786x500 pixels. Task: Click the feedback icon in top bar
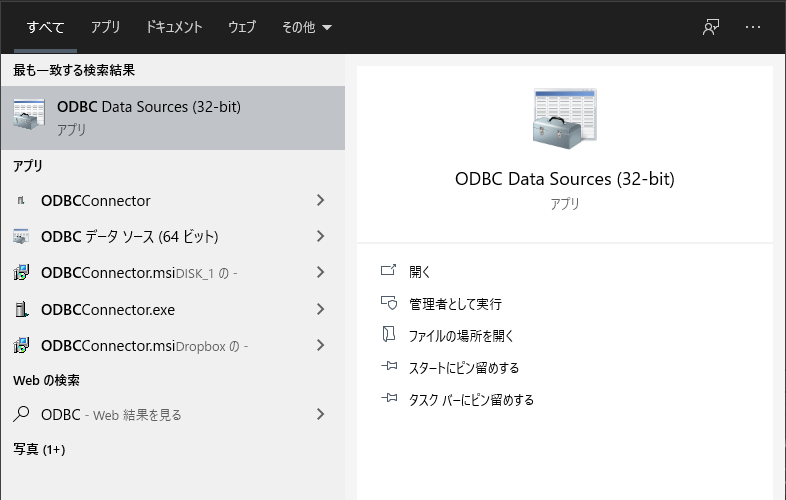(711, 27)
